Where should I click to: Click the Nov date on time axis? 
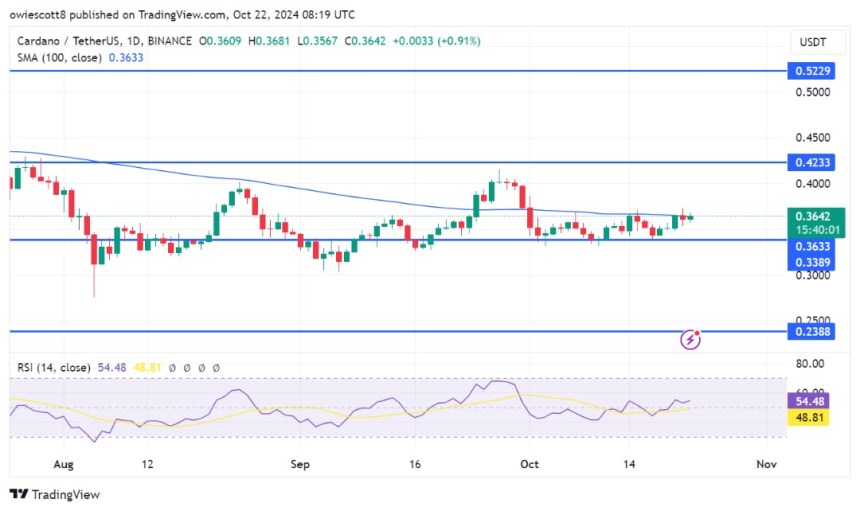pyautogui.click(x=765, y=464)
